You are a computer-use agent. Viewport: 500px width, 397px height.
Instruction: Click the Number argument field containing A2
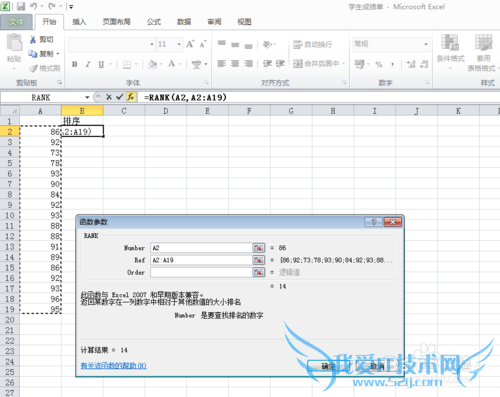tap(201, 248)
